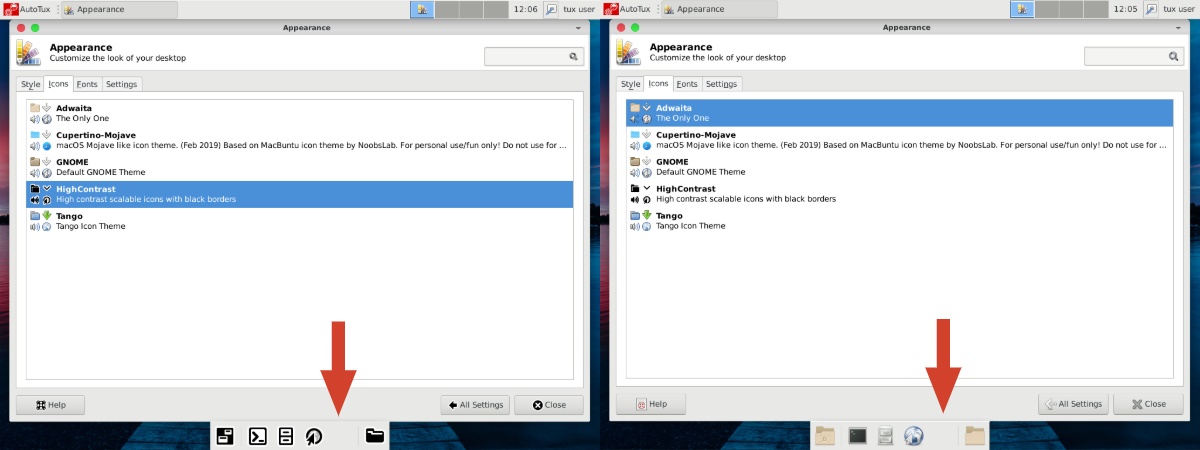This screenshot has width=1200, height=450.
Task: Open the first beige folder in right dock
Action: coord(825,436)
